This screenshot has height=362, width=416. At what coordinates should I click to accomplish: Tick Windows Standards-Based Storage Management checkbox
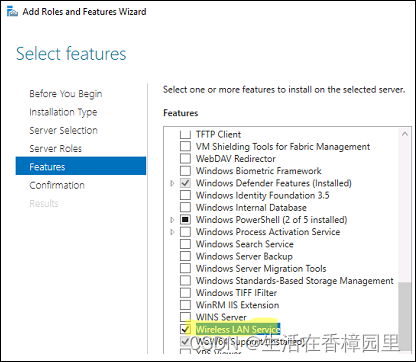point(185,280)
